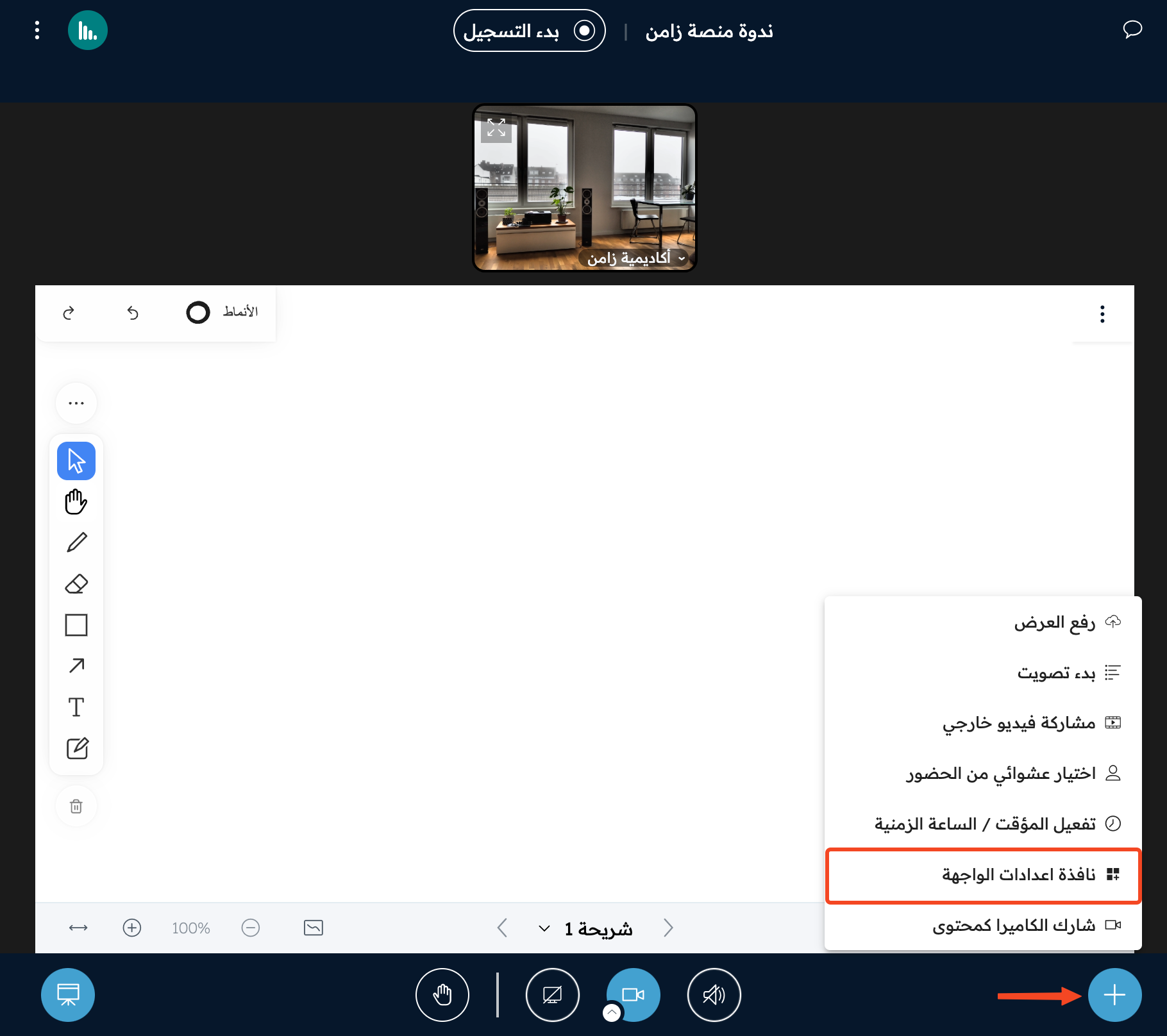Viewport: 1167px width, 1036px height.
Task: Start recording with بدء التسجيل button
Action: (530, 30)
